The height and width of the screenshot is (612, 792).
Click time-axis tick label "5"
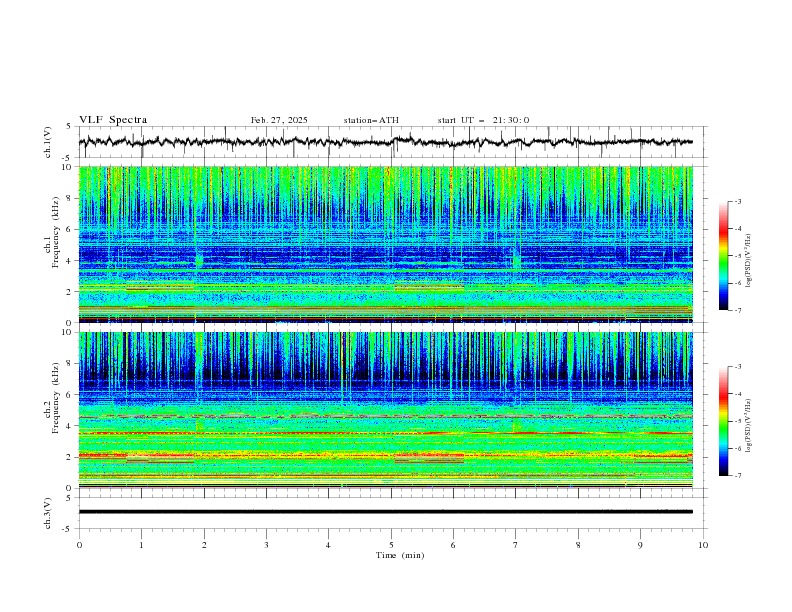point(391,545)
